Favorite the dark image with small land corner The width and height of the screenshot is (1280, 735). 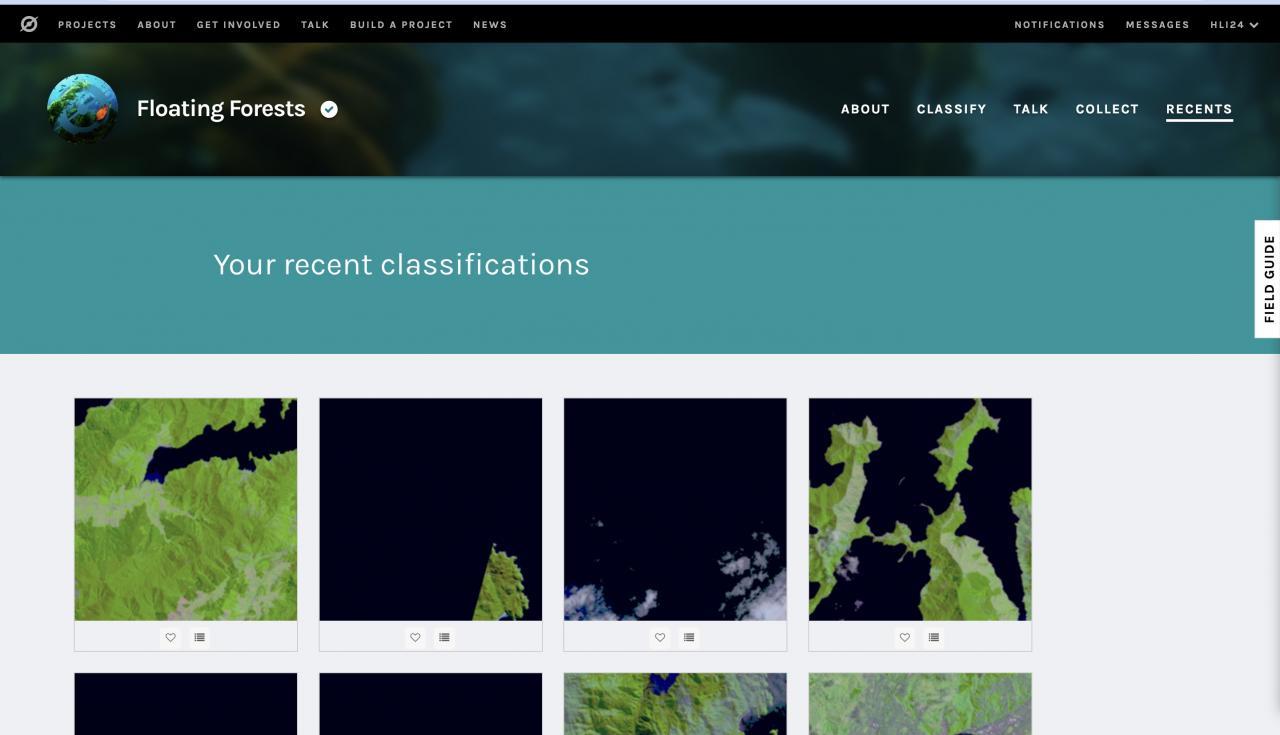pyautogui.click(x=415, y=637)
